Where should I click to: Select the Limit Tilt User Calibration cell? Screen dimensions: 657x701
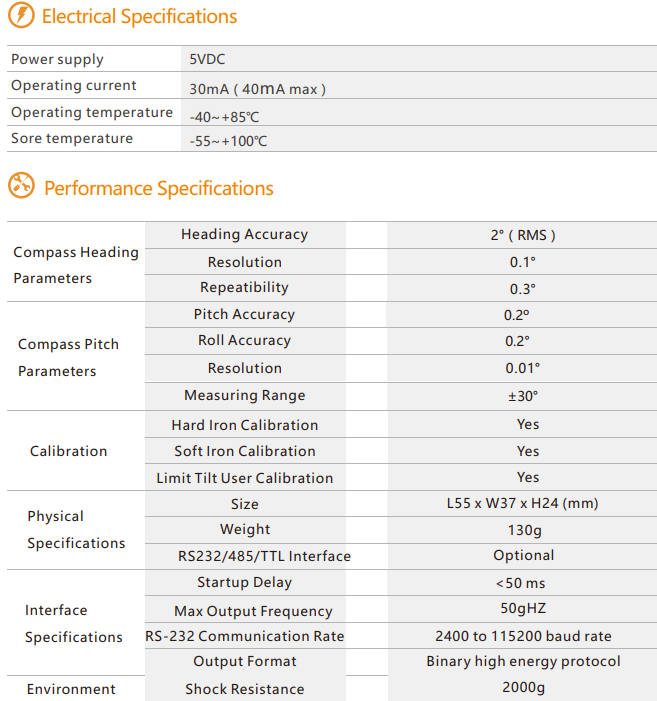click(244, 478)
